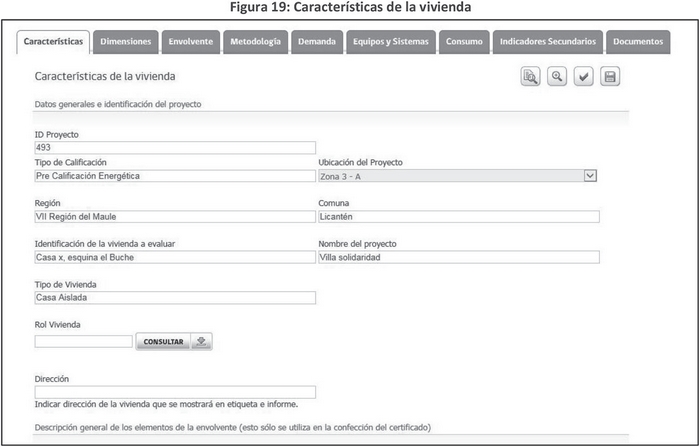Go to the Metodología tab

click(x=256, y=42)
